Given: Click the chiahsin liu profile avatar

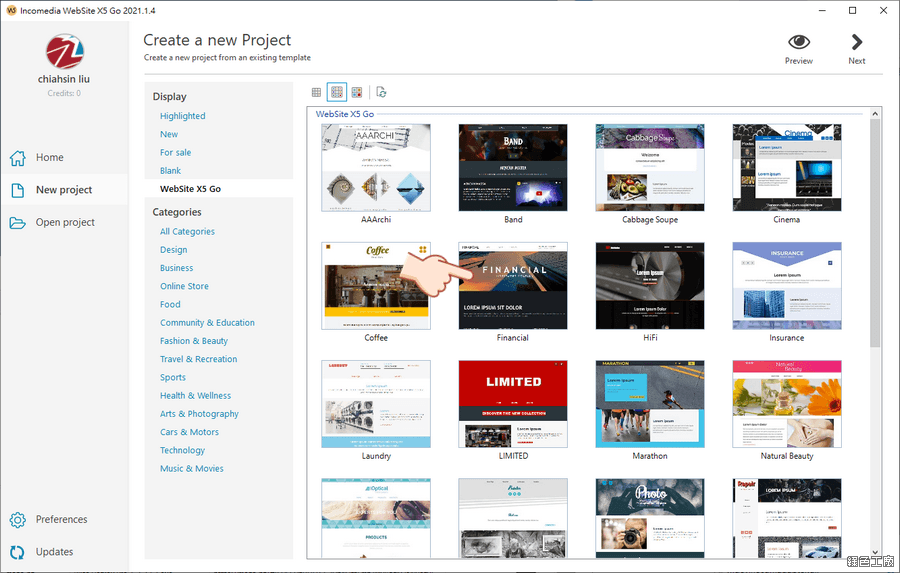Looking at the screenshot, I should pyautogui.click(x=64, y=52).
